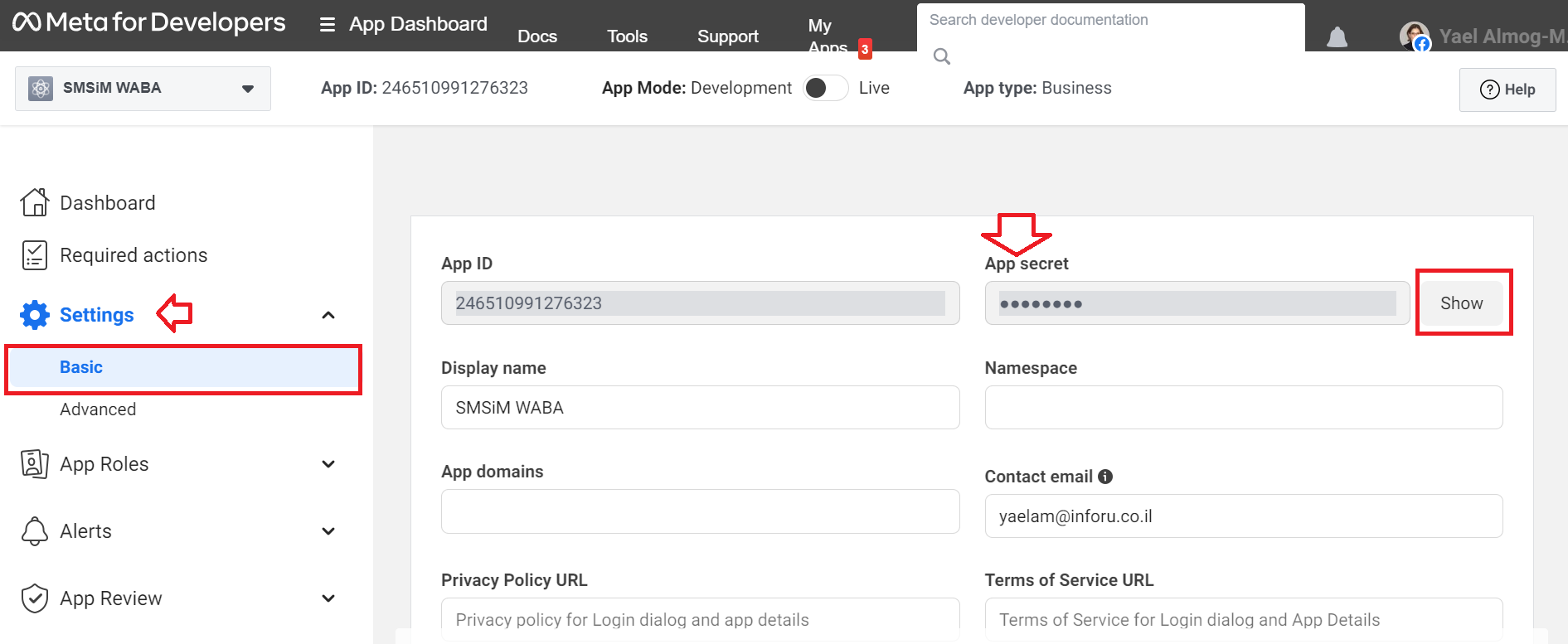Click the App Roles badge icon
This screenshot has width=1568, height=644.
(x=35, y=464)
